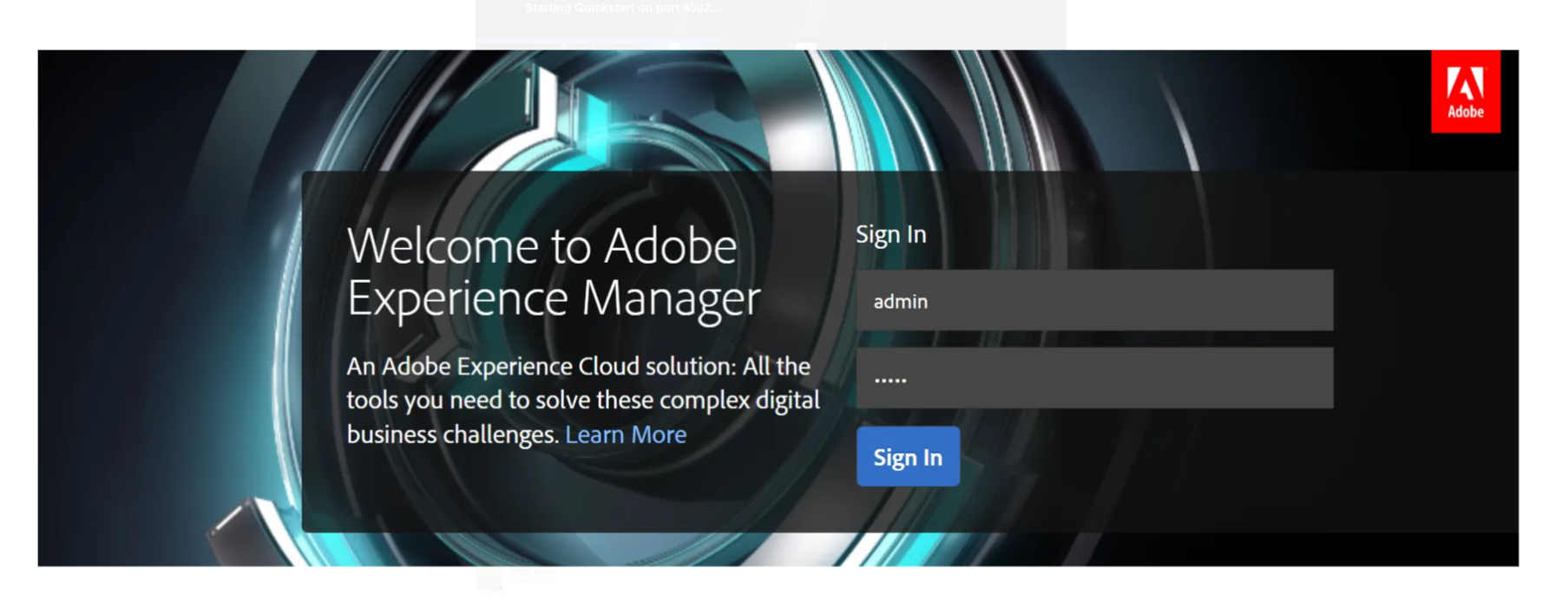Focus the username field containing admin
The image size is (1568, 614).
point(1093,300)
